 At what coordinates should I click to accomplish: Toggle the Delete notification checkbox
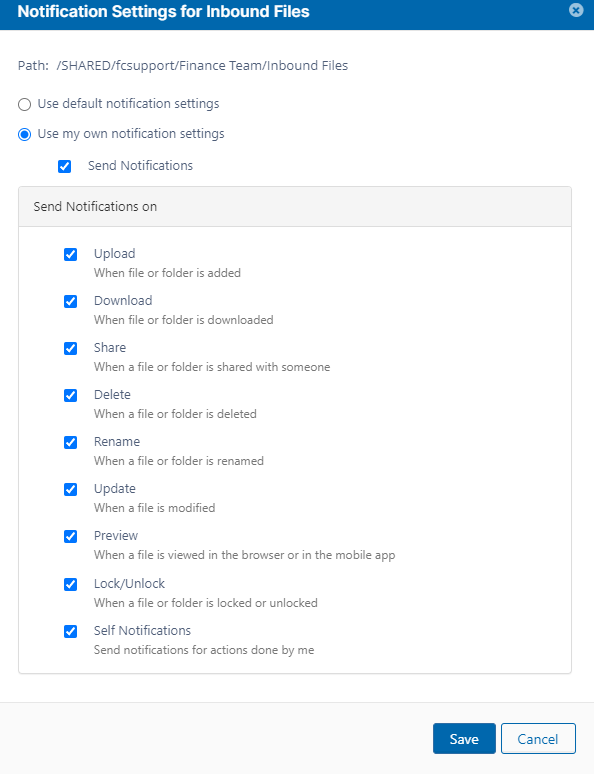click(x=71, y=395)
